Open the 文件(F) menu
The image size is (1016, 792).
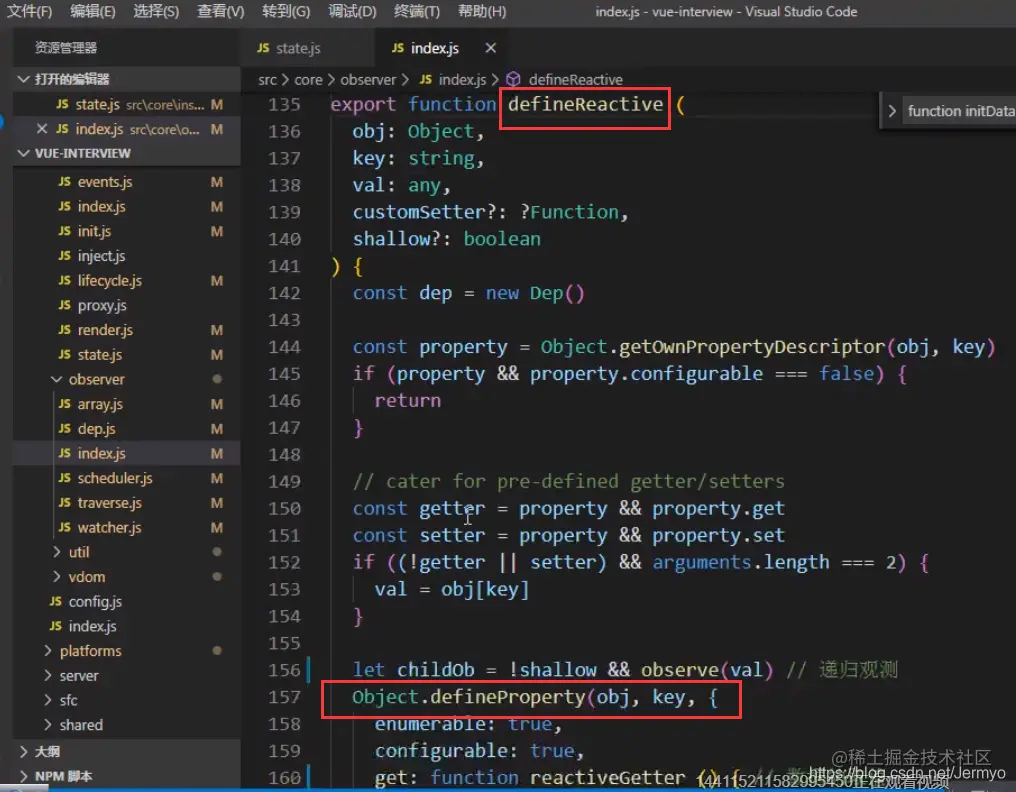coord(30,12)
